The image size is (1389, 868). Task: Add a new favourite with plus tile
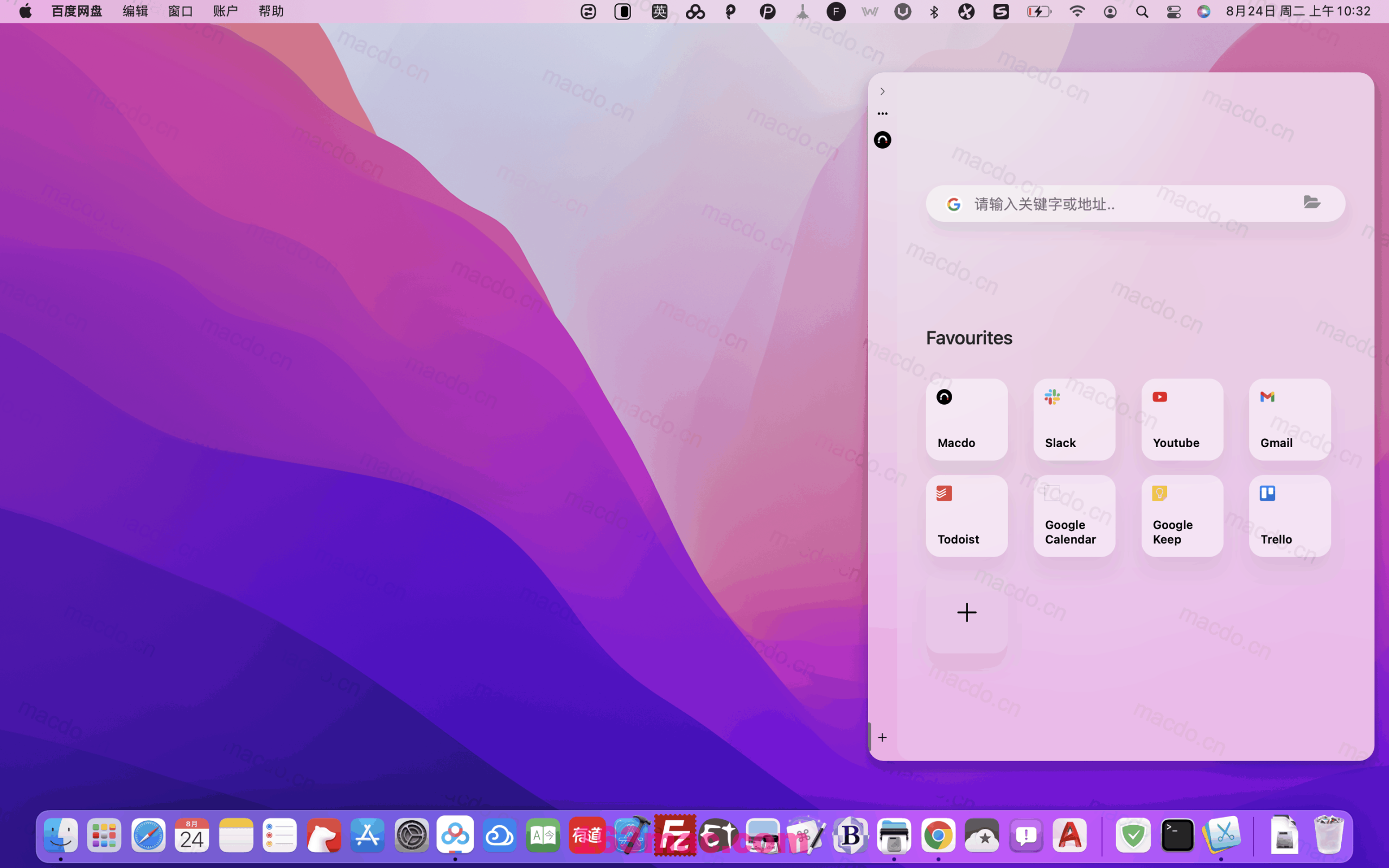click(x=966, y=612)
